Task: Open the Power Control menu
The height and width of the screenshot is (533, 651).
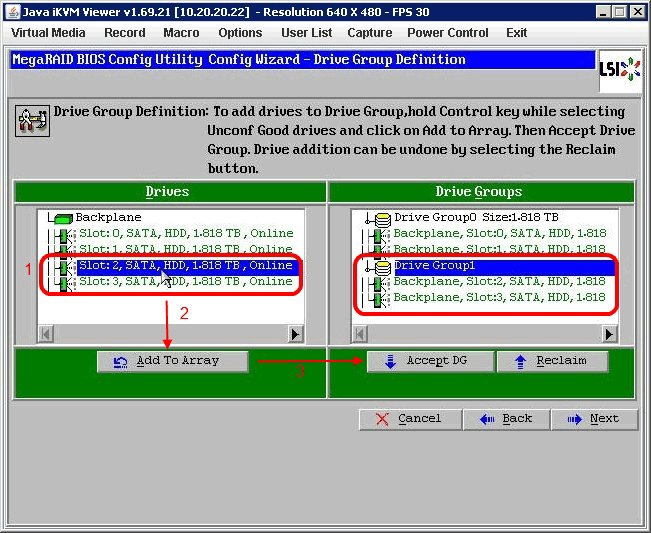Action: coord(448,33)
